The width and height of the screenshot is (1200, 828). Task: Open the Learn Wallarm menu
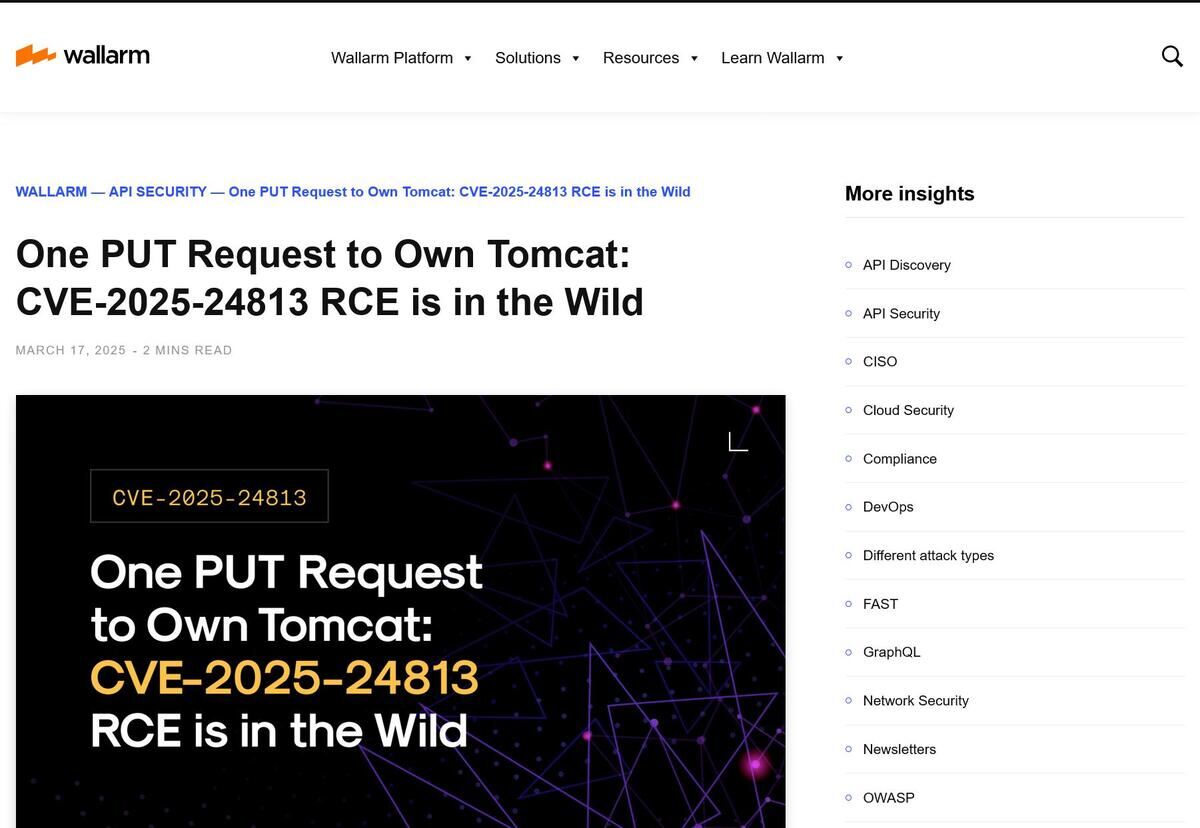773,58
